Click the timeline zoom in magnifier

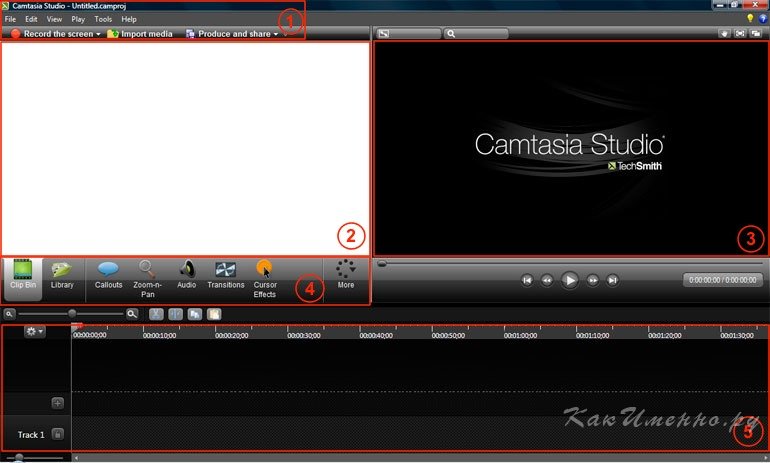tap(132, 314)
